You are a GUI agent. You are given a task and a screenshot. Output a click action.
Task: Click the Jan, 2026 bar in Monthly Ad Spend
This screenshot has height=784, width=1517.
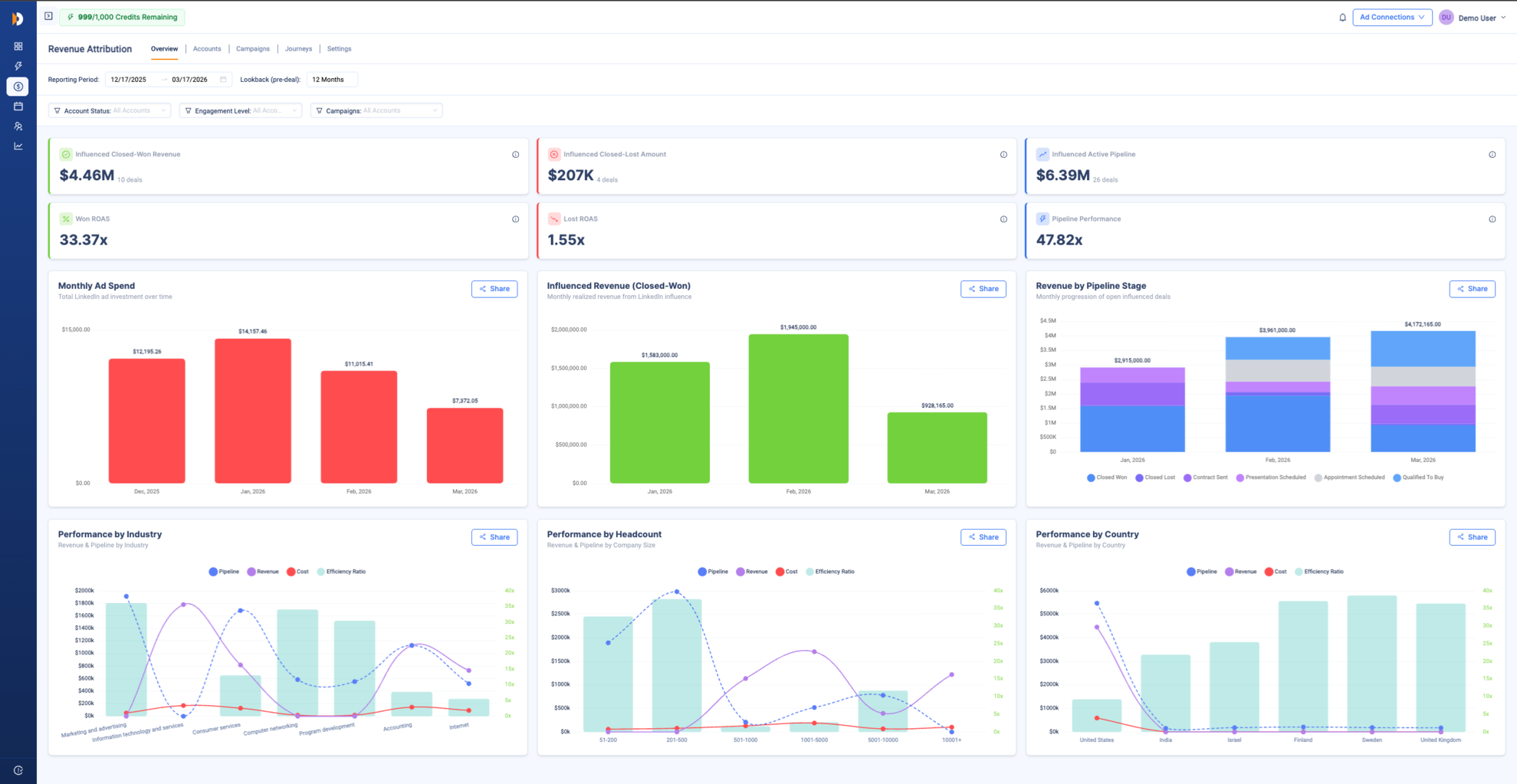click(253, 411)
